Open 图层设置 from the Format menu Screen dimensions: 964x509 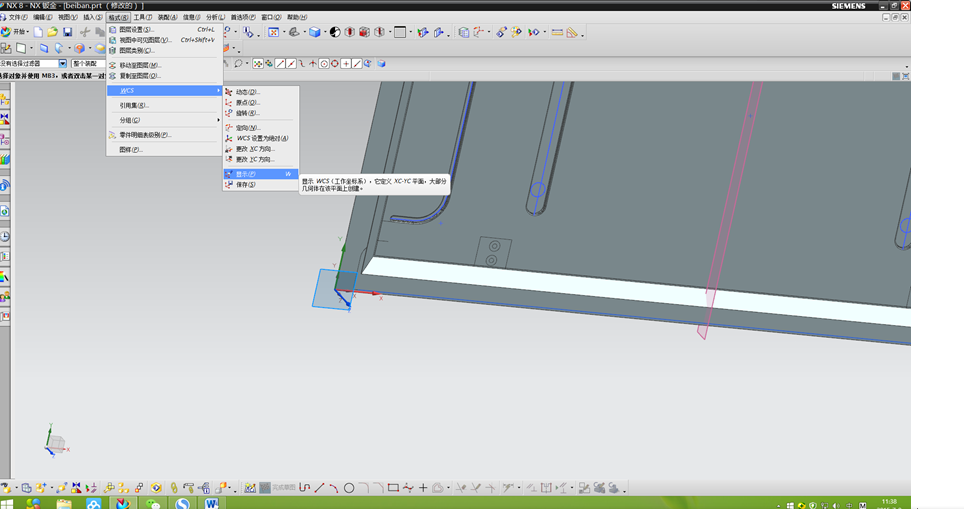point(135,30)
